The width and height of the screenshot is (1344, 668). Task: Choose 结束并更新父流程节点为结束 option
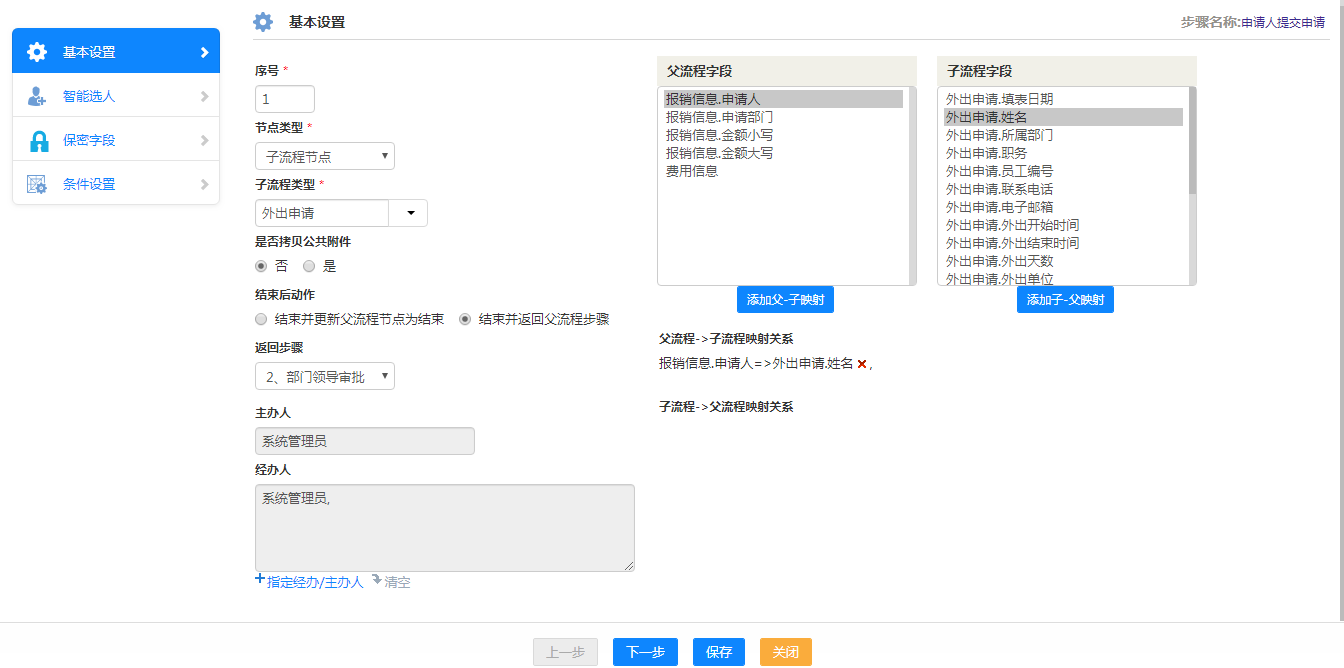click(x=262, y=320)
